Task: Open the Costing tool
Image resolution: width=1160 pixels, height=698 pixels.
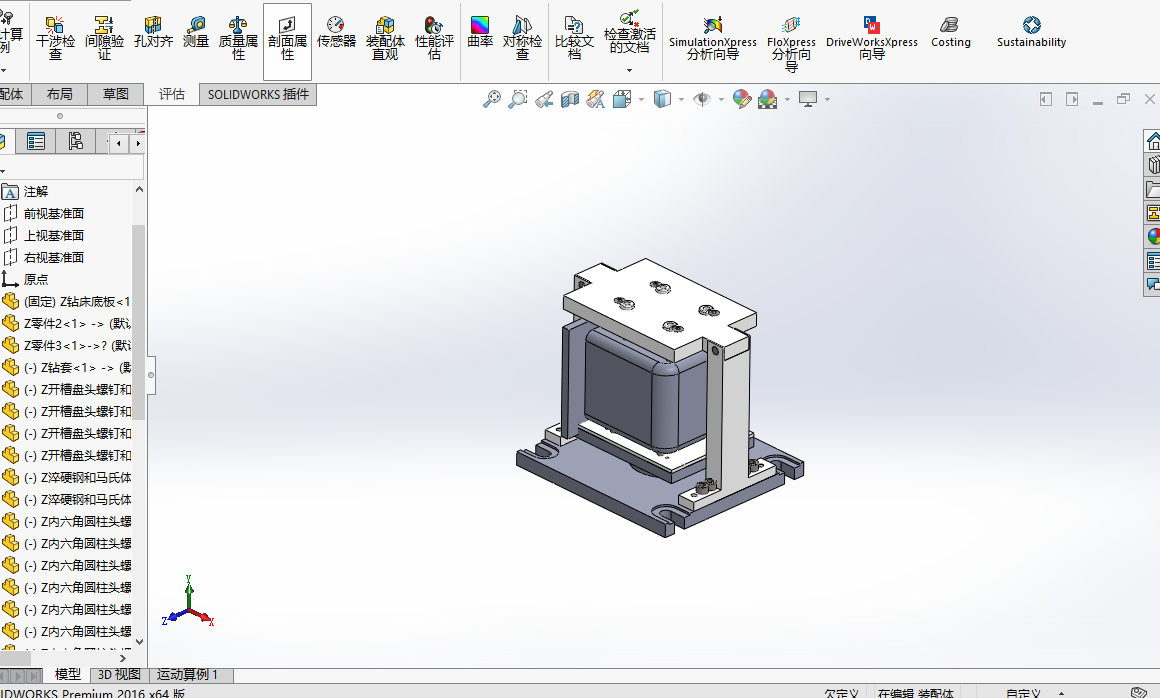Action: click(x=951, y=33)
